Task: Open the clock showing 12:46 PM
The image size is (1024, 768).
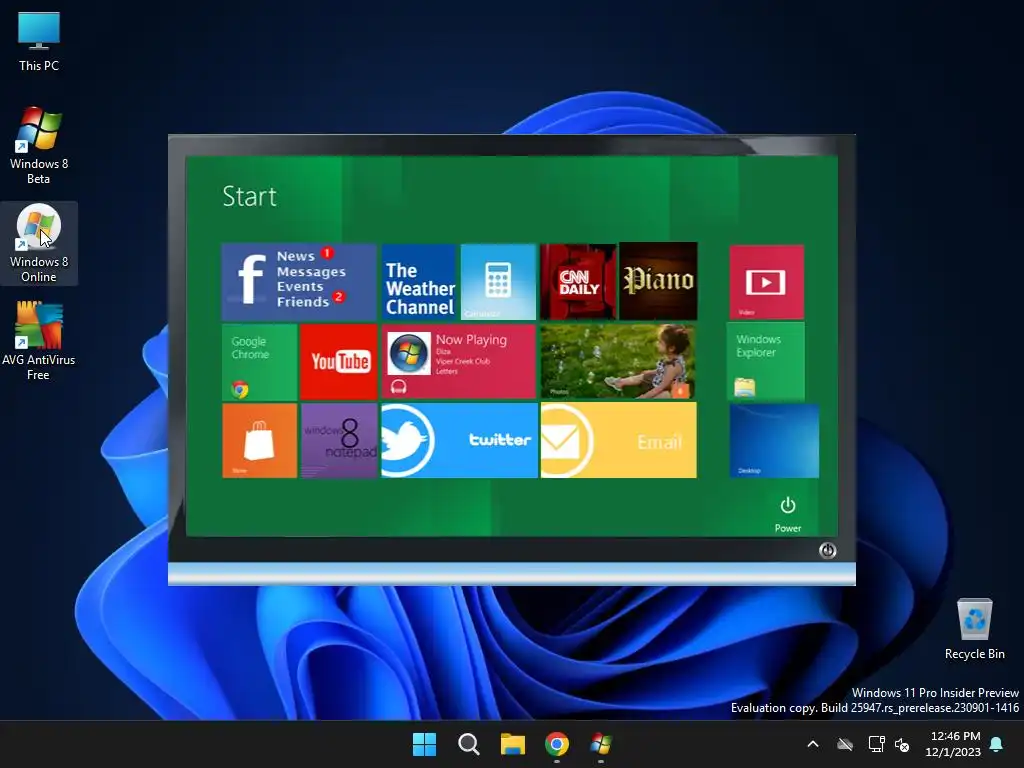Action: click(x=953, y=744)
